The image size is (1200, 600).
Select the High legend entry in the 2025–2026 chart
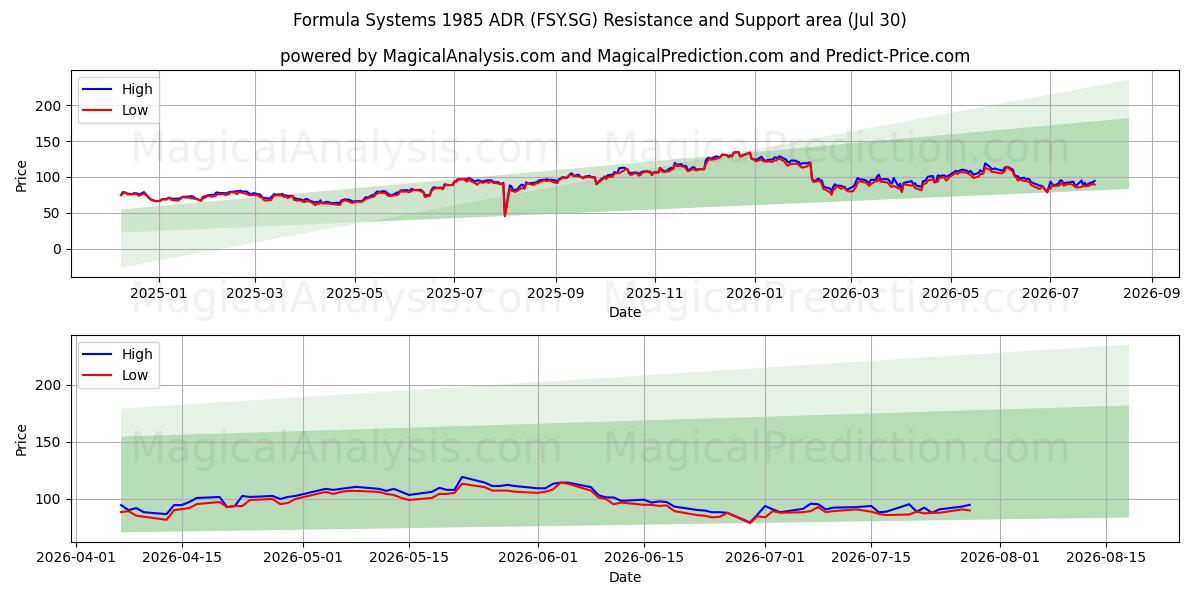pyautogui.click(x=118, y=90)
